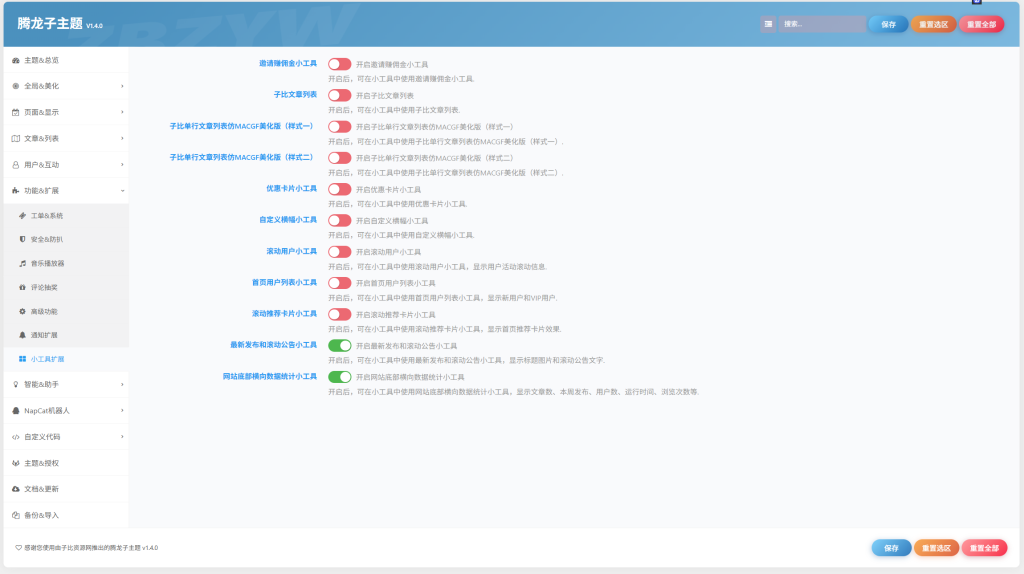Click the blue 保存 button at top
This screenshot has width=1024, height=574.
coord(888,24)
